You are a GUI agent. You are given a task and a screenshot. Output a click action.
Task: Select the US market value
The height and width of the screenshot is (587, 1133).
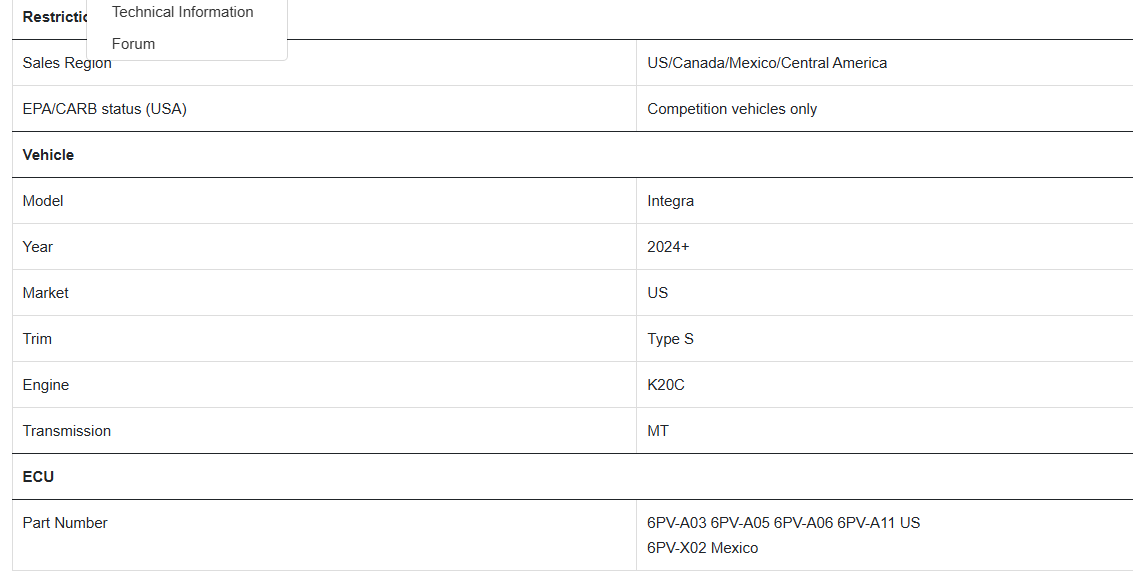point(658,293)
